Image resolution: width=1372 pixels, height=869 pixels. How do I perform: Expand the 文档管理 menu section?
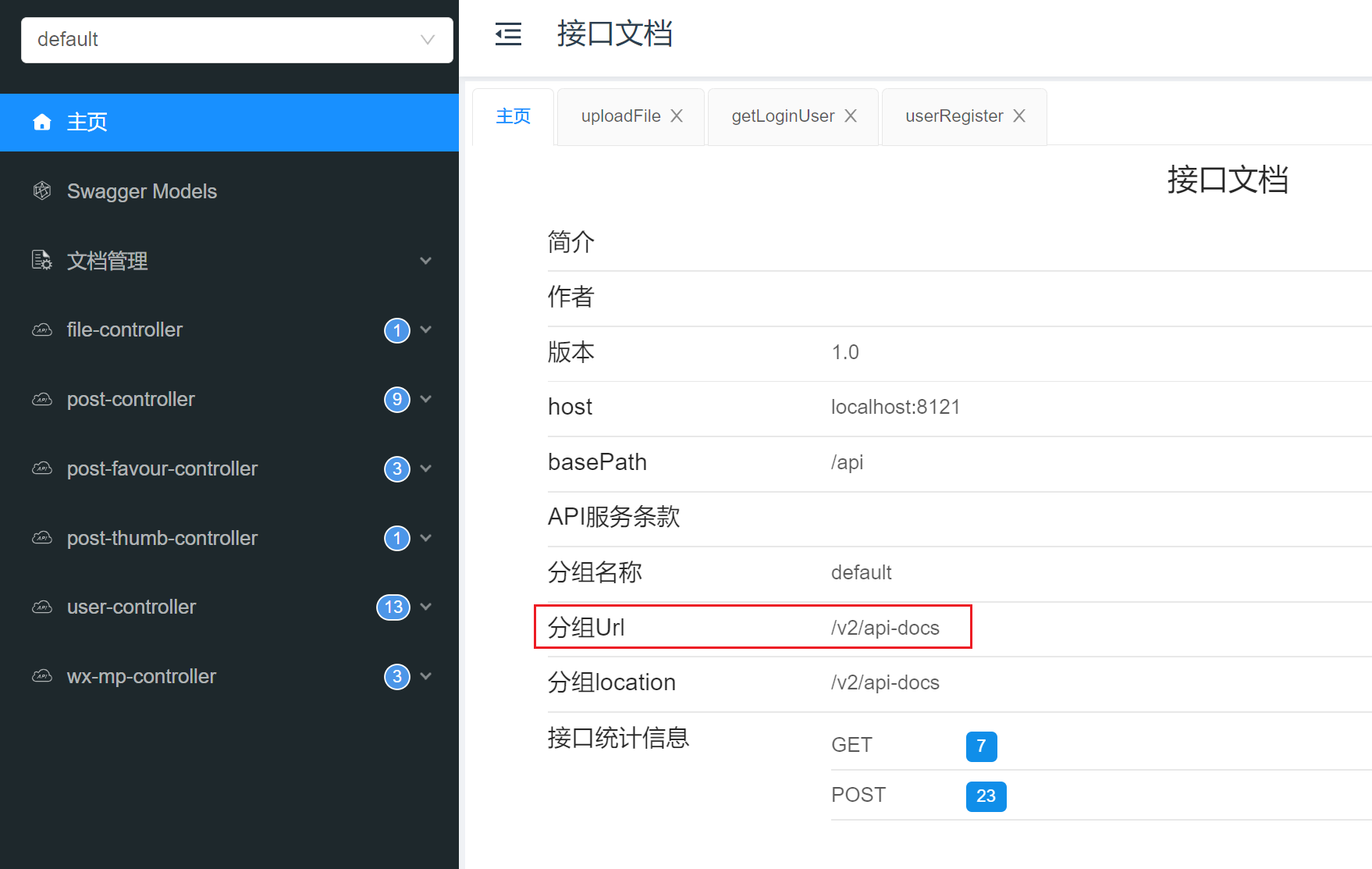[426, 261]
